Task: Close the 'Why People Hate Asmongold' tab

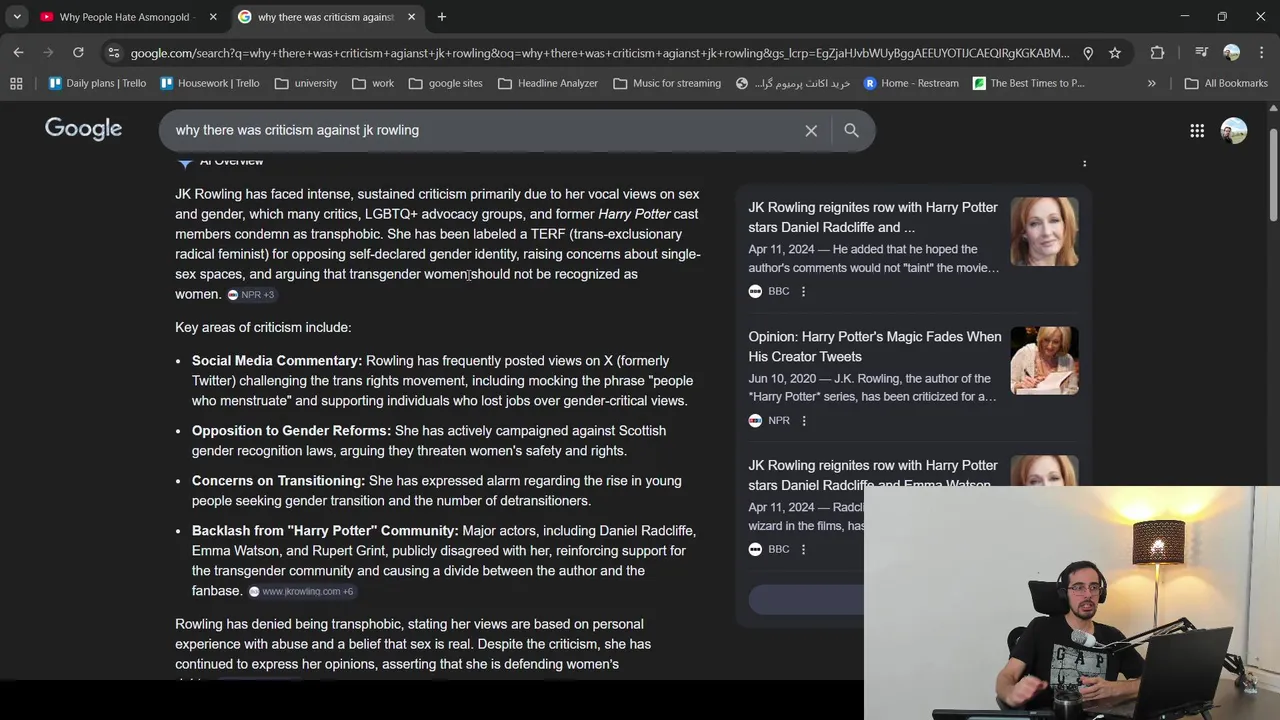Action: (212, 17)
